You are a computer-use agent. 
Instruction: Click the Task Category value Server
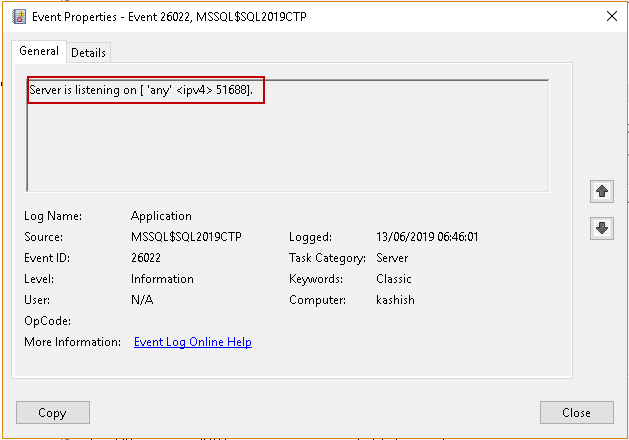tap(392, 258)
